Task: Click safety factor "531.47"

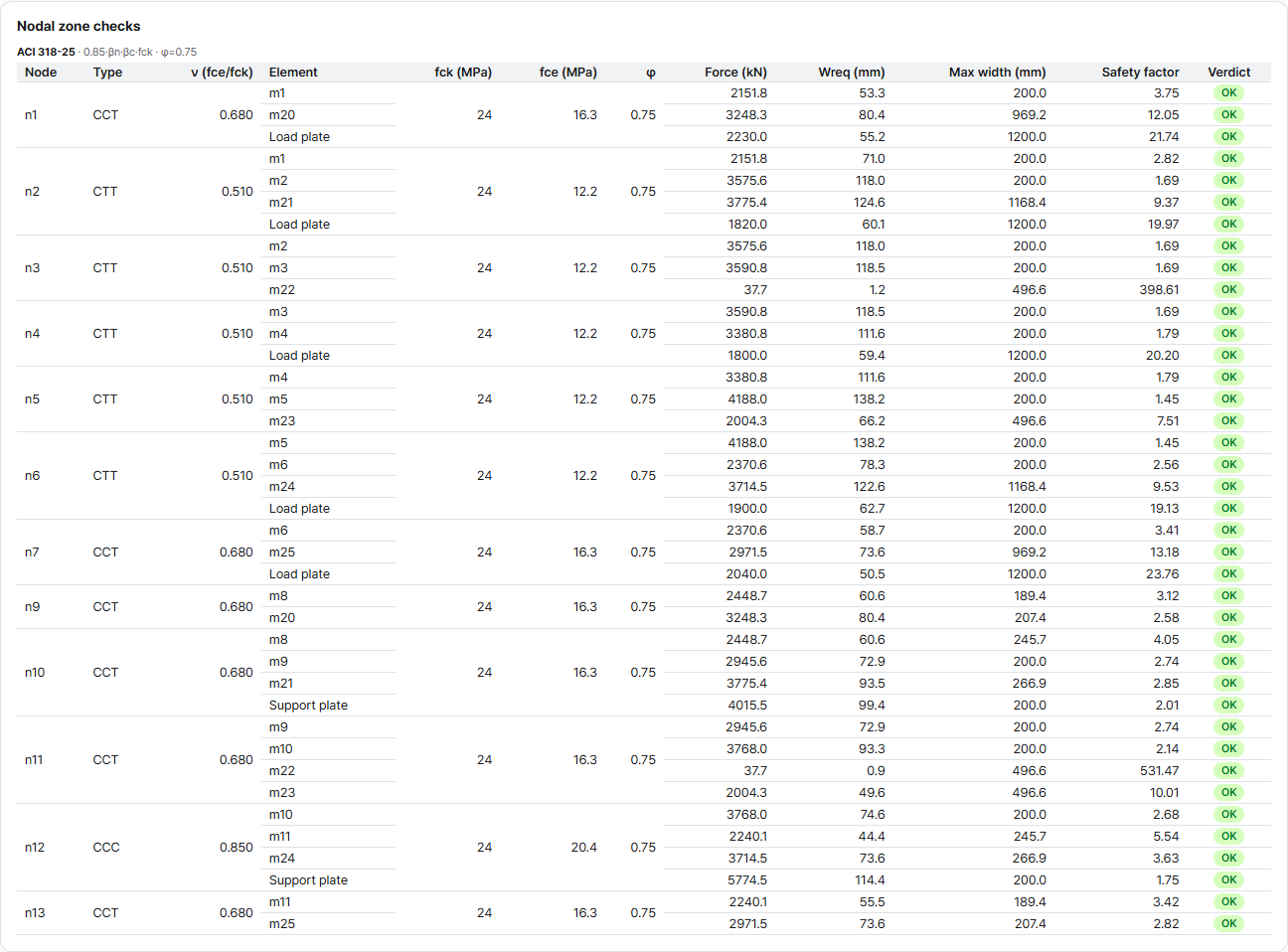Action: point(1160,770)
